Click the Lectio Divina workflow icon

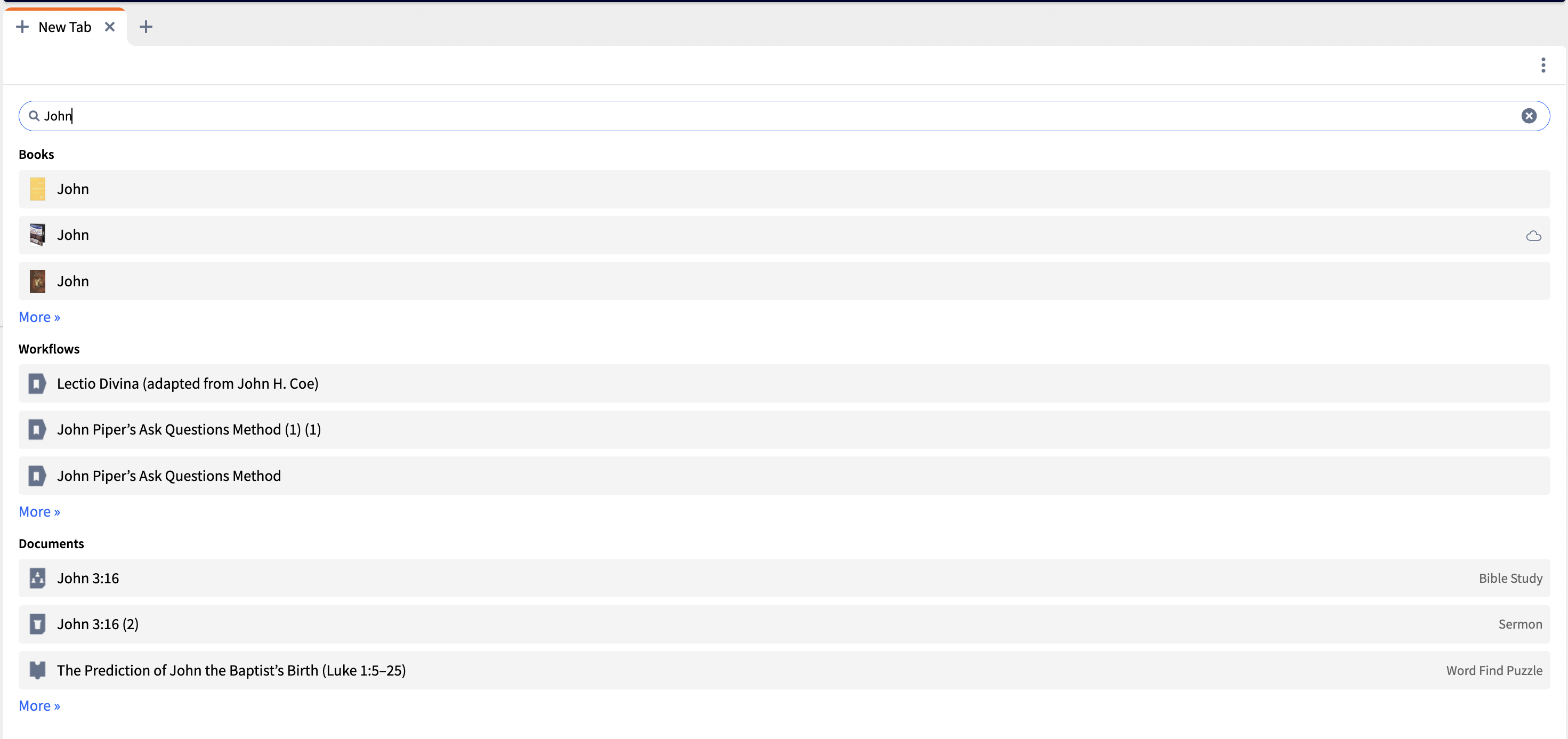click(x=37, y=383)
